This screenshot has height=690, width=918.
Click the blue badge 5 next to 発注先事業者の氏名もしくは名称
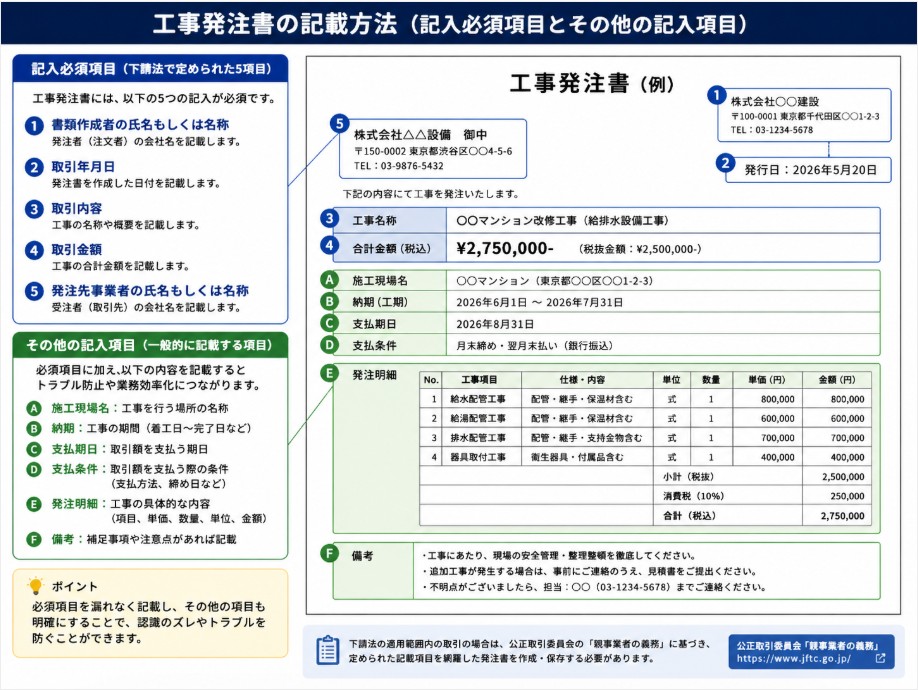click(x=34, y=291)
